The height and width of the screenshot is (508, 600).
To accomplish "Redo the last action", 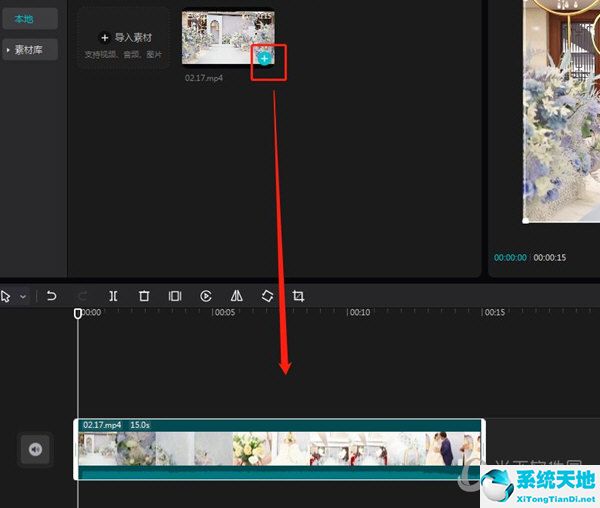I will [x=82, y=296].
